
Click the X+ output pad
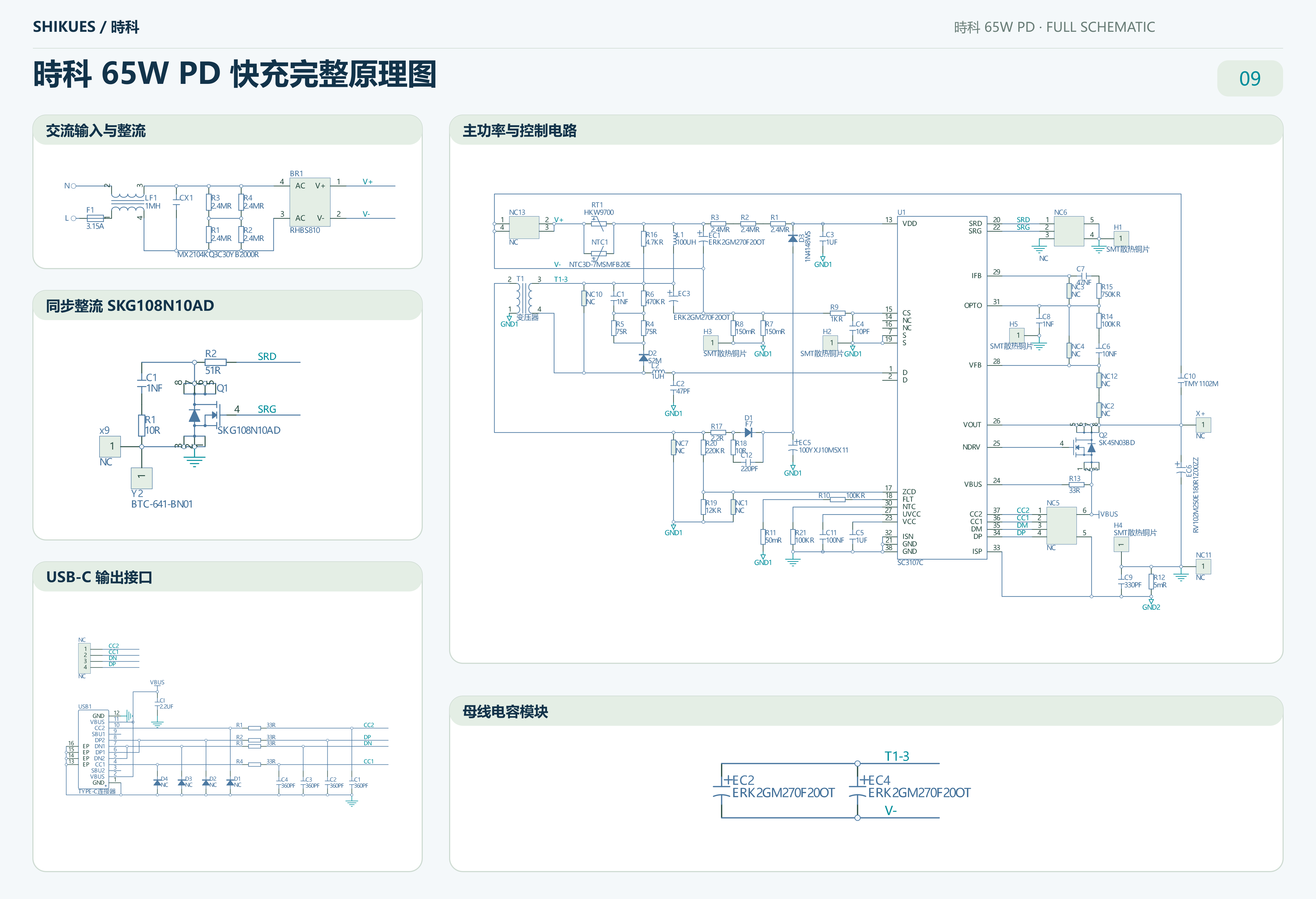tap(1203, 425)
